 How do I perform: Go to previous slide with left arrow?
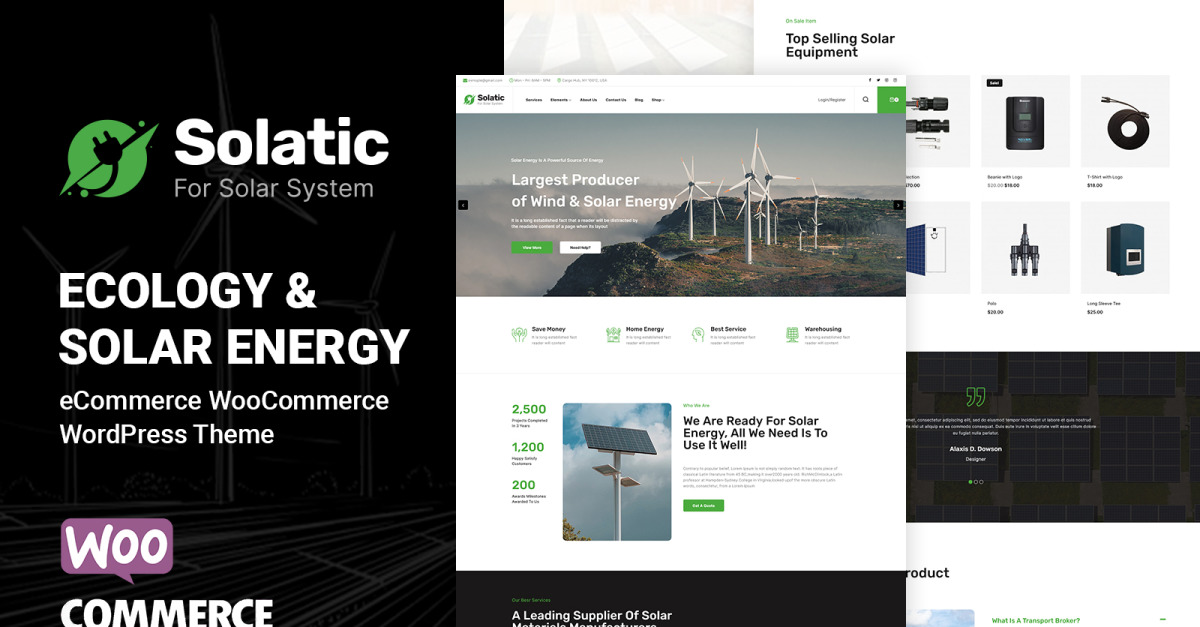point(463,205)
